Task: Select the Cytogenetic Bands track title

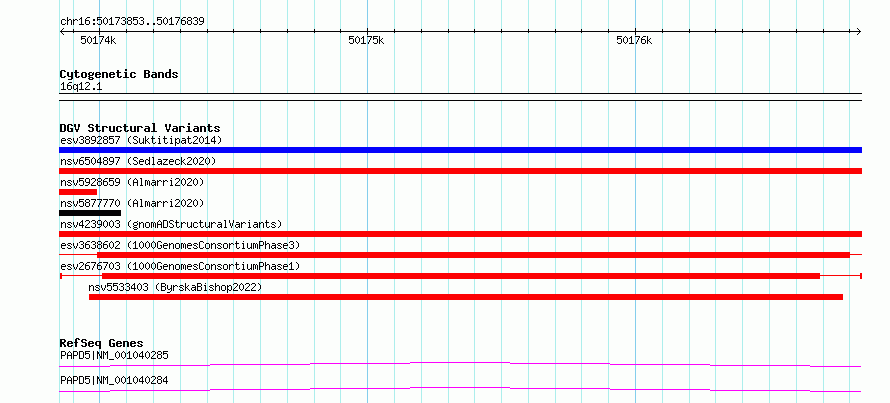Action: coord(119,74)
